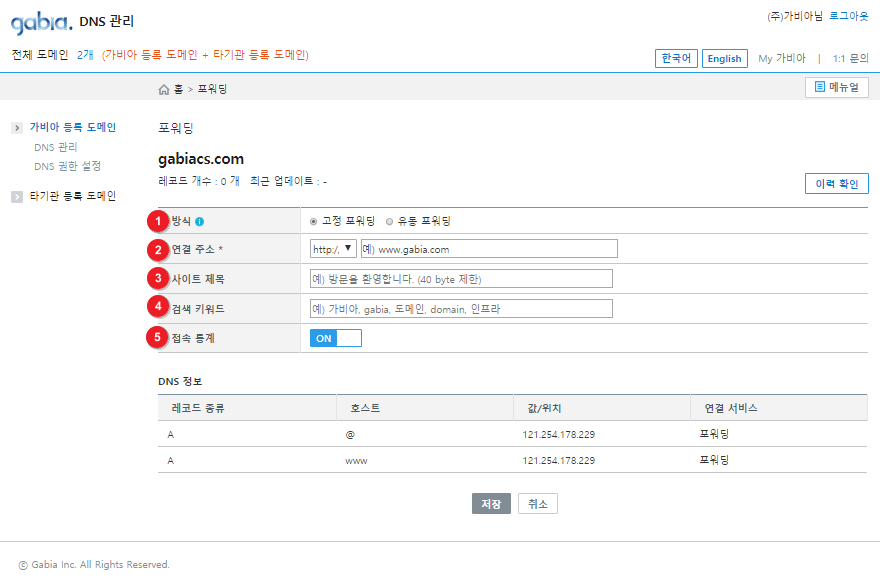This screenshot has height=585, width=880.
Task: Open My 가비아 link
Action: click(782, 58)
